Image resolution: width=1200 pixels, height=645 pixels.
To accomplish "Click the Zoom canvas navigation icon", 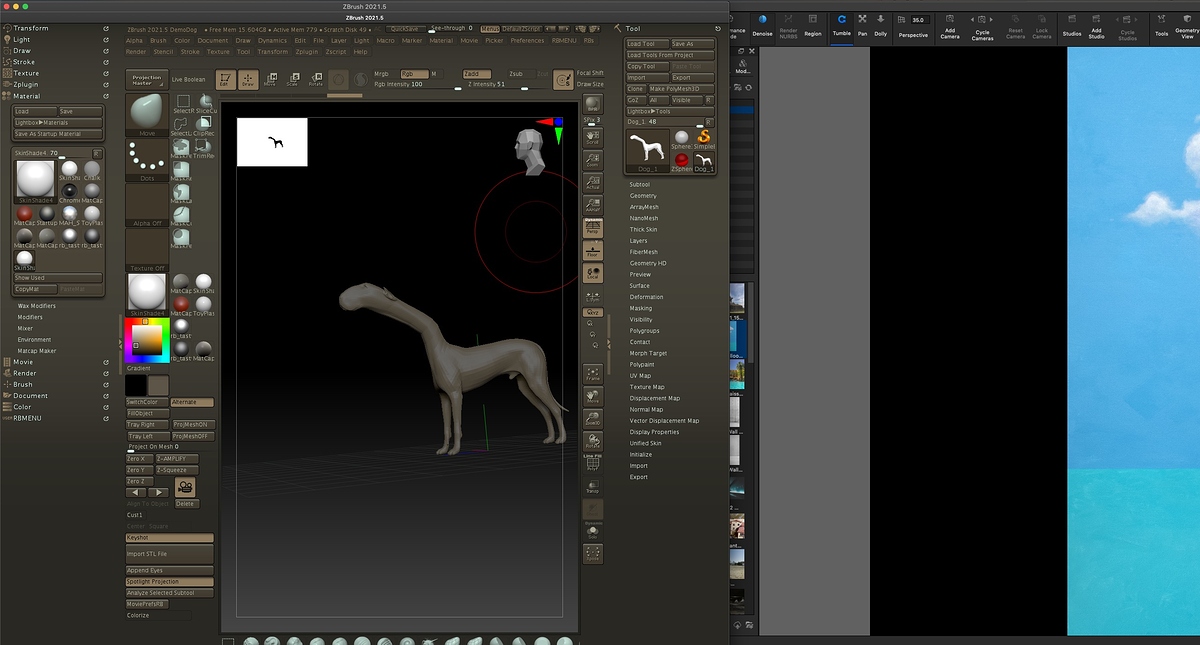I will click(592, 158).
